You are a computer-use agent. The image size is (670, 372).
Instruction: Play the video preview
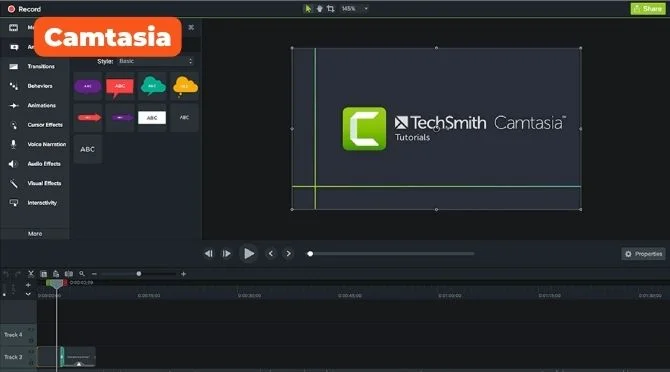pos(249,254)
